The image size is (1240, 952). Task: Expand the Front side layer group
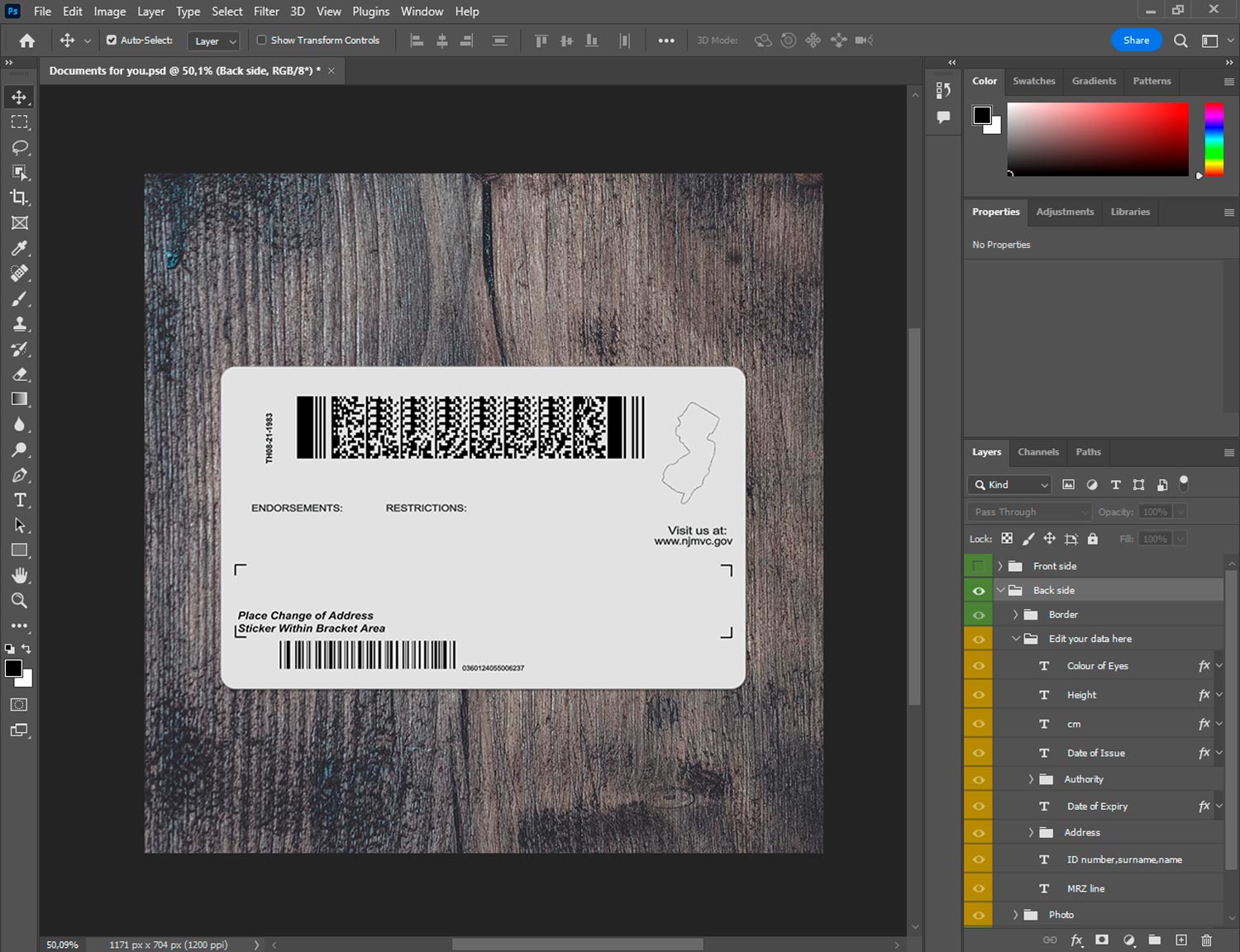999,566
